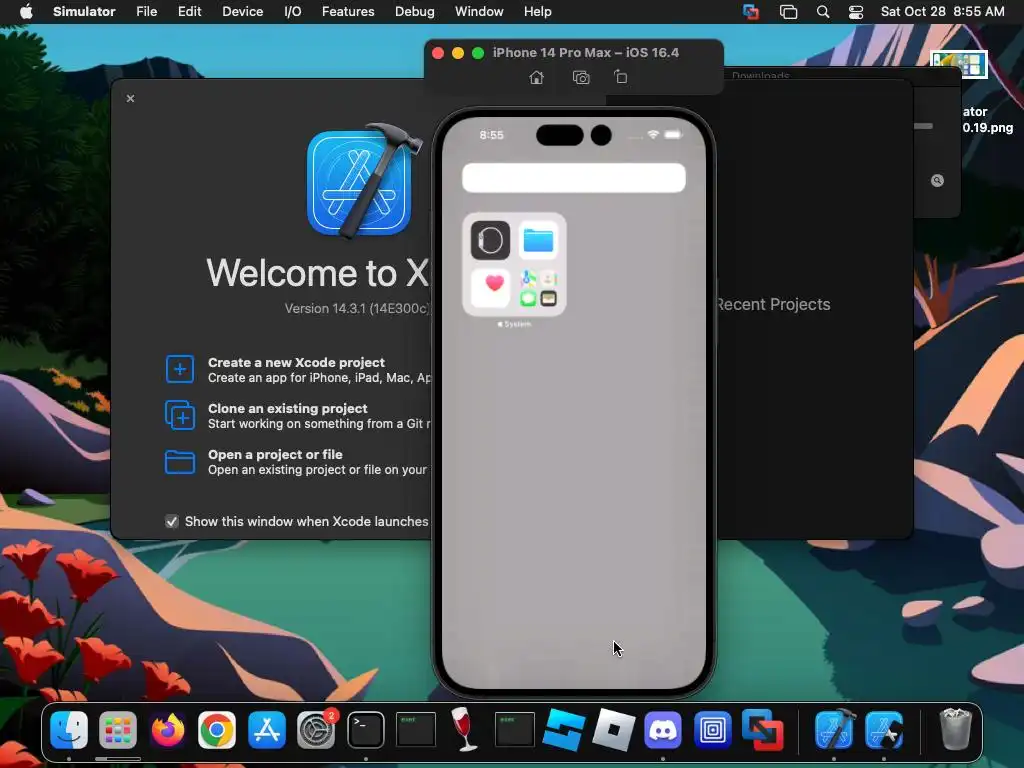This screenshot has width=1024, height=768.
Task: Click the VMware Fusion icon in the menu bar
Action: [x=751, y=12]
